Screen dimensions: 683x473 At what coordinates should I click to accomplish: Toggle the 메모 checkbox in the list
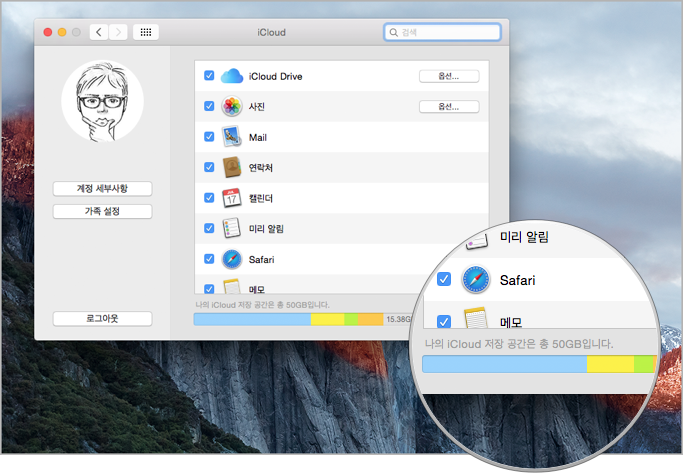[209, 289]
